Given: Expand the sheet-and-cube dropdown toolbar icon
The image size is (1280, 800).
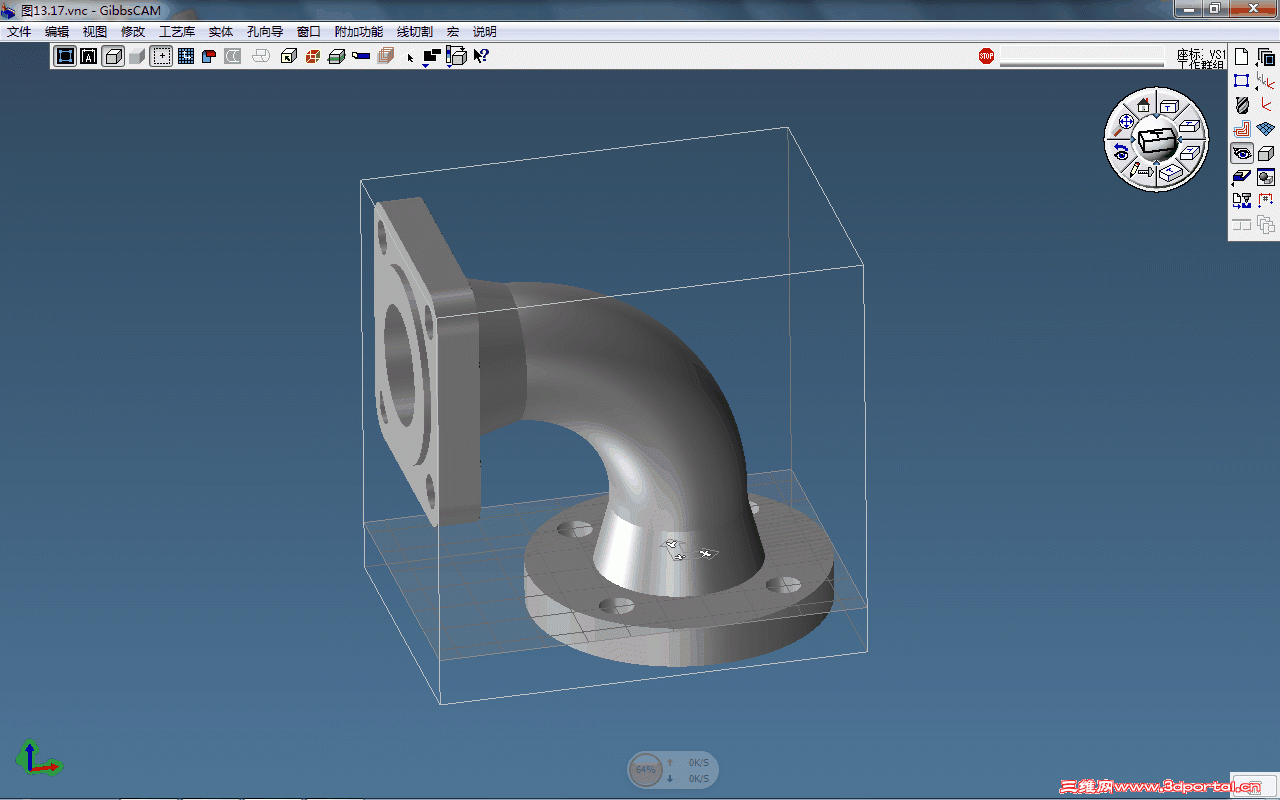Looking at the screenshot, I should (x=456, y=57).
